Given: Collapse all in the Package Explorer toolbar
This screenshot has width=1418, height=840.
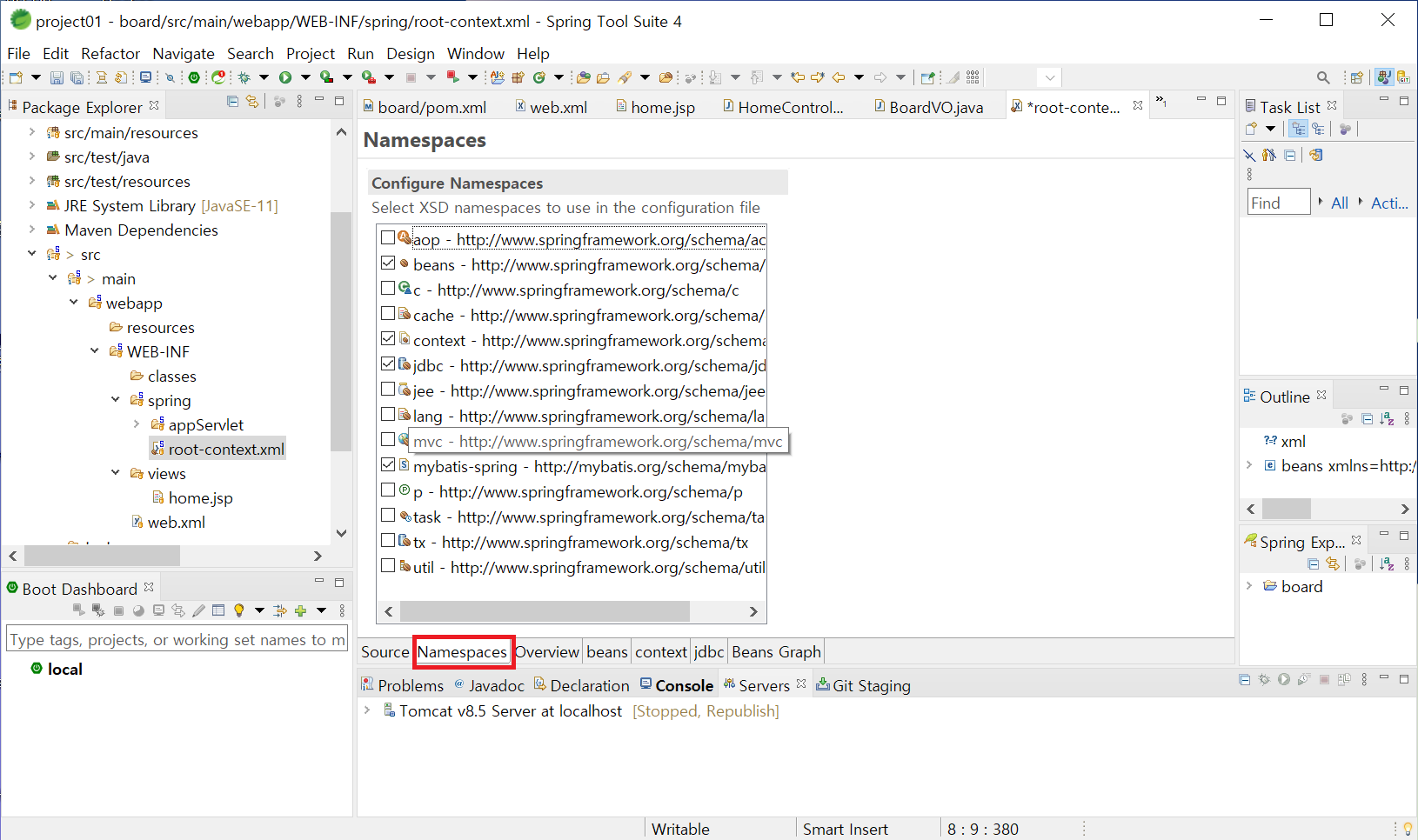Looking at the screenshot, I should tap(232, 102).
